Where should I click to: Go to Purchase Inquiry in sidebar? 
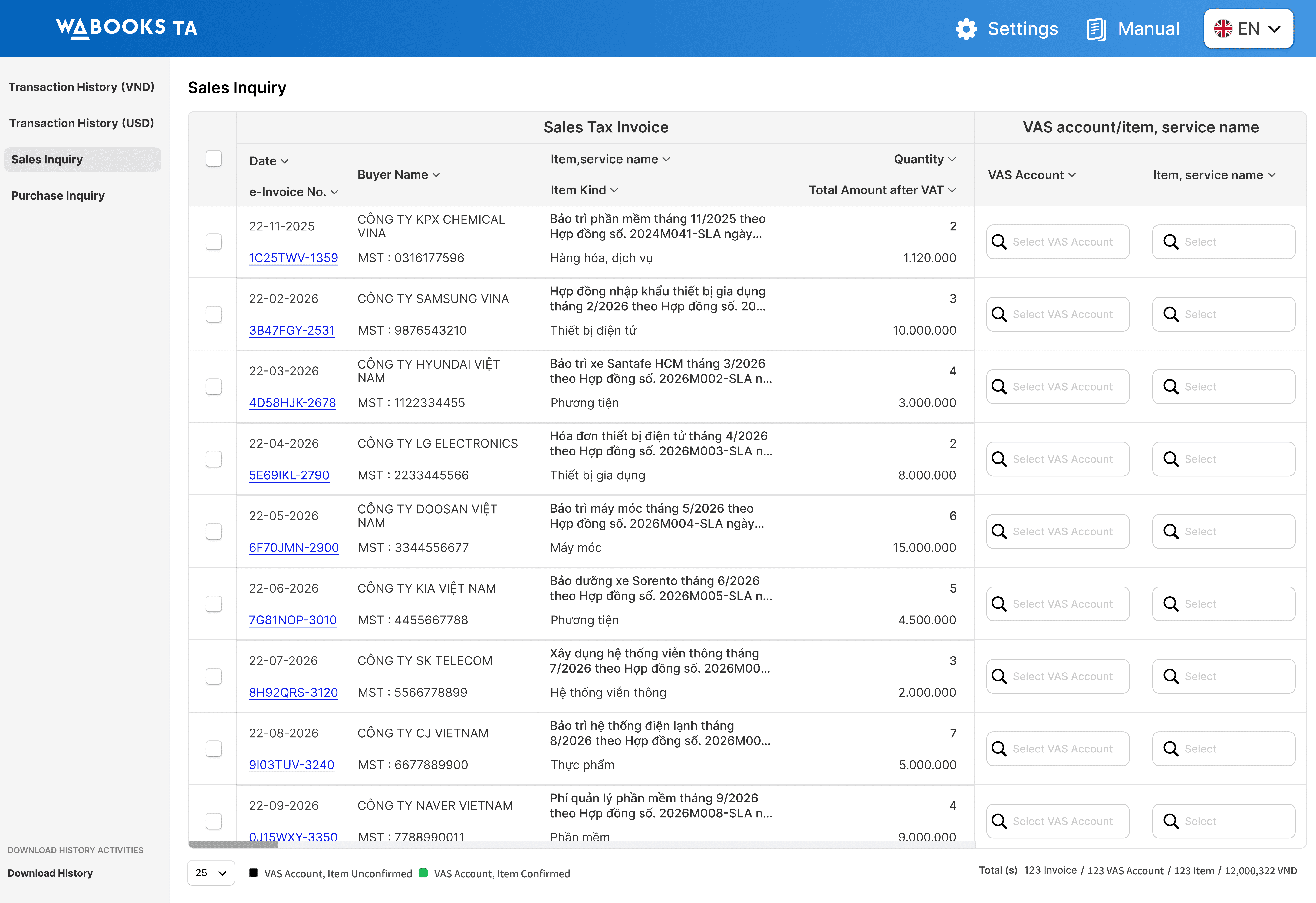(x=58, y=195)
